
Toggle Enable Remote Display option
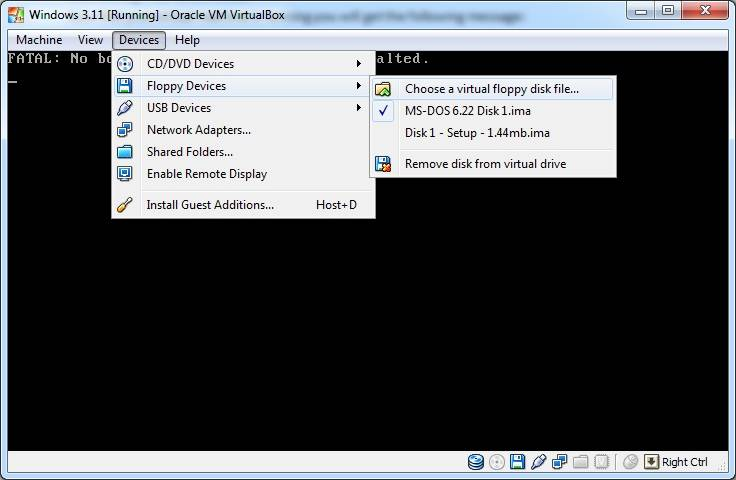(x=206, y=174)
